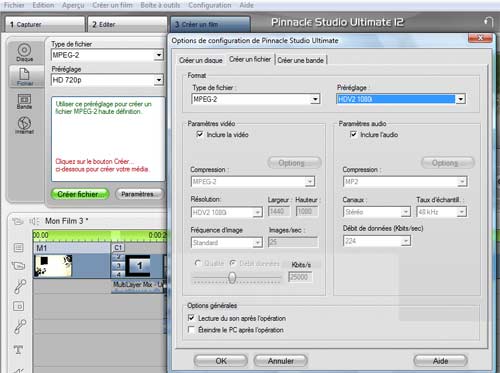Click the Paramètres button
500x373 pixels.
140,194
